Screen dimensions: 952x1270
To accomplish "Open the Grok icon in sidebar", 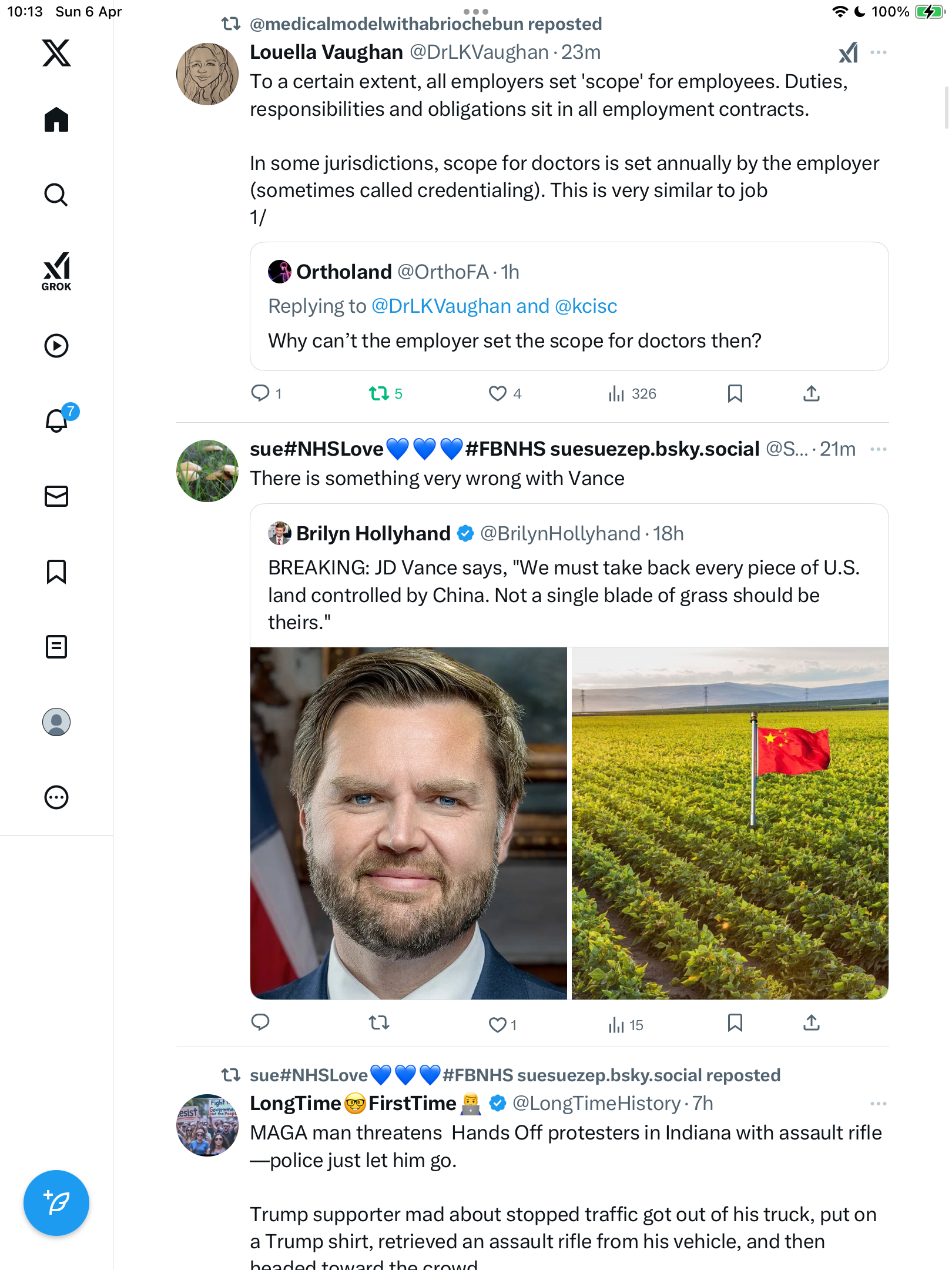I will pos(56,271).
